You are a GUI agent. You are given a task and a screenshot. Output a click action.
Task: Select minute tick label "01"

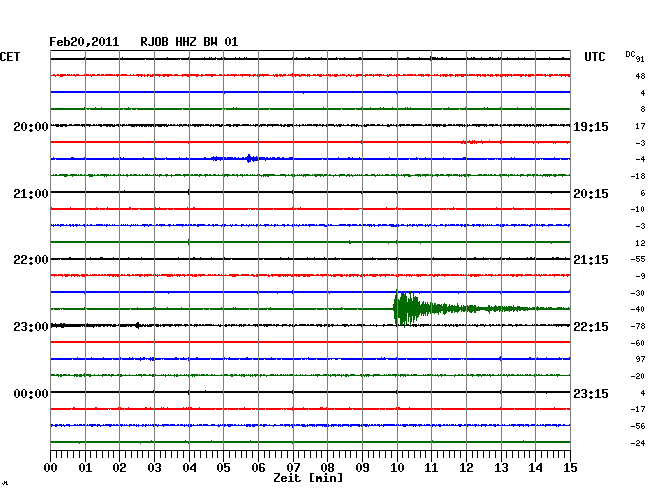tap(85, 467)
